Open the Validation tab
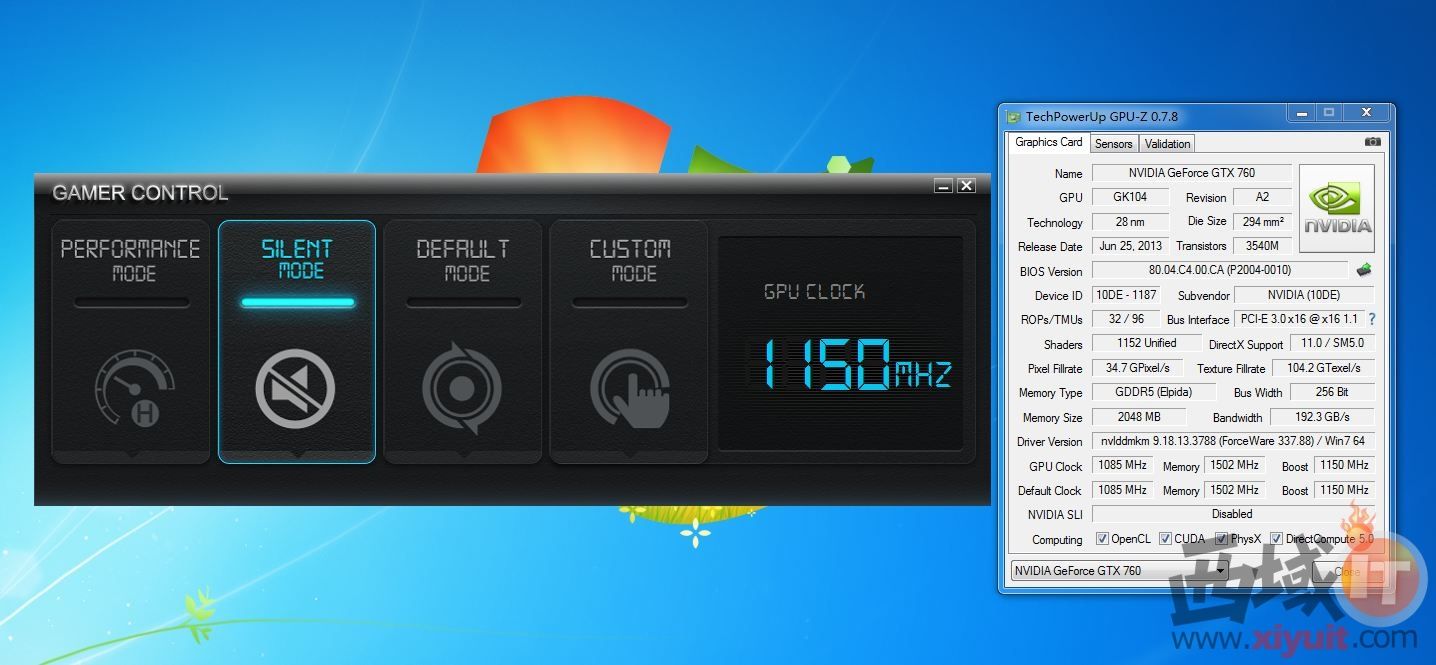This screenshot has width=1436, height=665. pyautogui.click(x=1167, y=144)
